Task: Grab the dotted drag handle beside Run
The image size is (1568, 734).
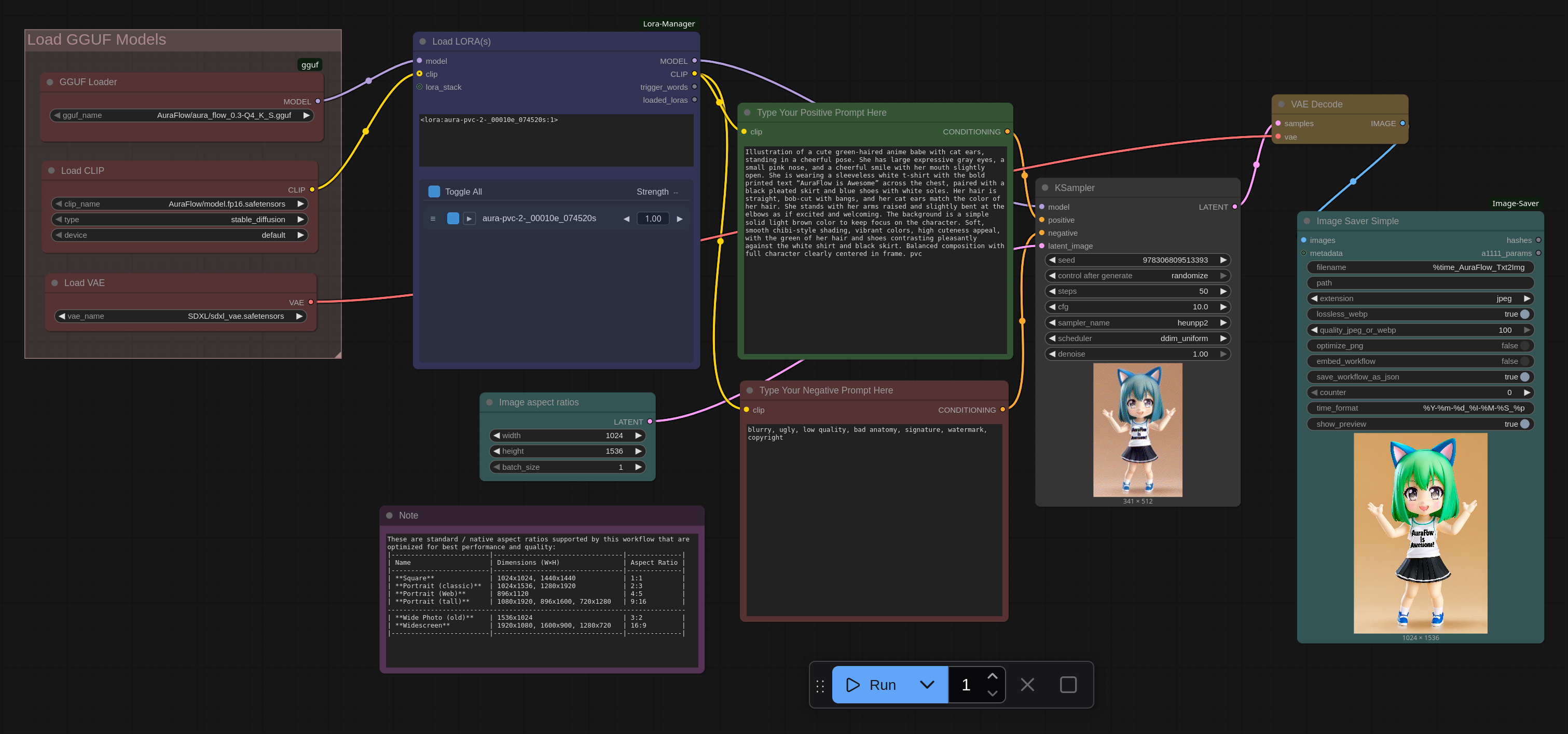Action: tap(820, 686)
